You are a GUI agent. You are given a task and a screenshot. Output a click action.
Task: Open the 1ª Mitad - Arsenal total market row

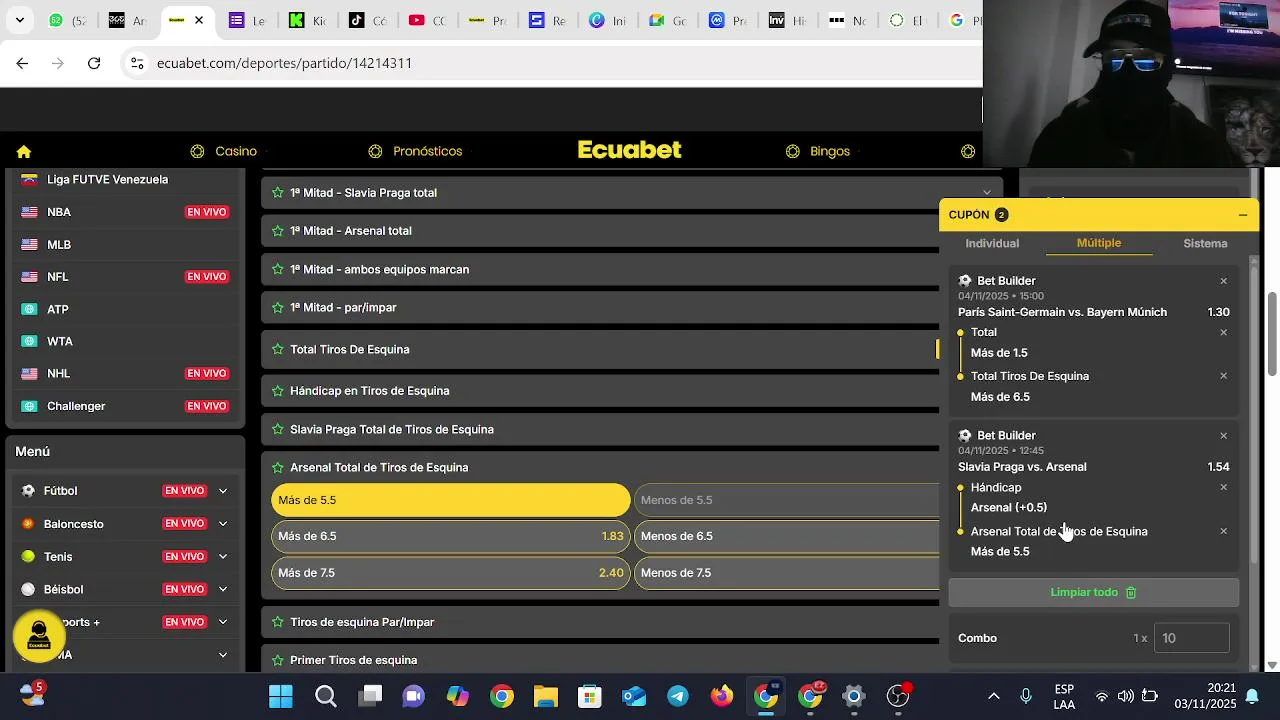600,231
